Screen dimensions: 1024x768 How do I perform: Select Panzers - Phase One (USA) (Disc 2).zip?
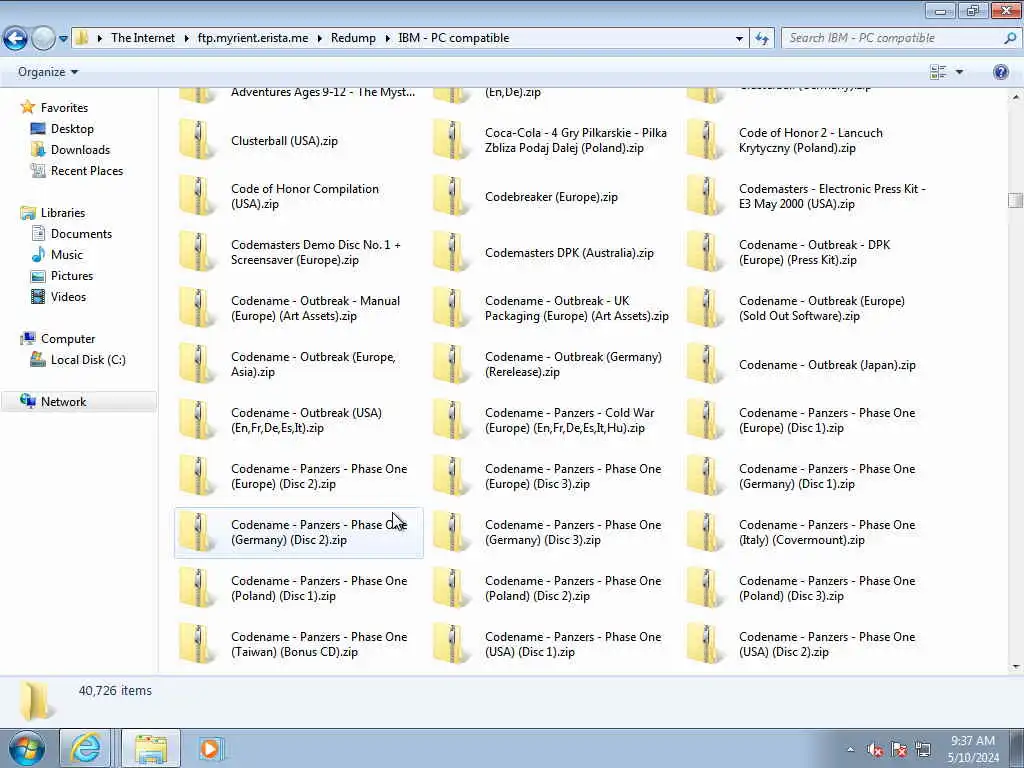827,645
